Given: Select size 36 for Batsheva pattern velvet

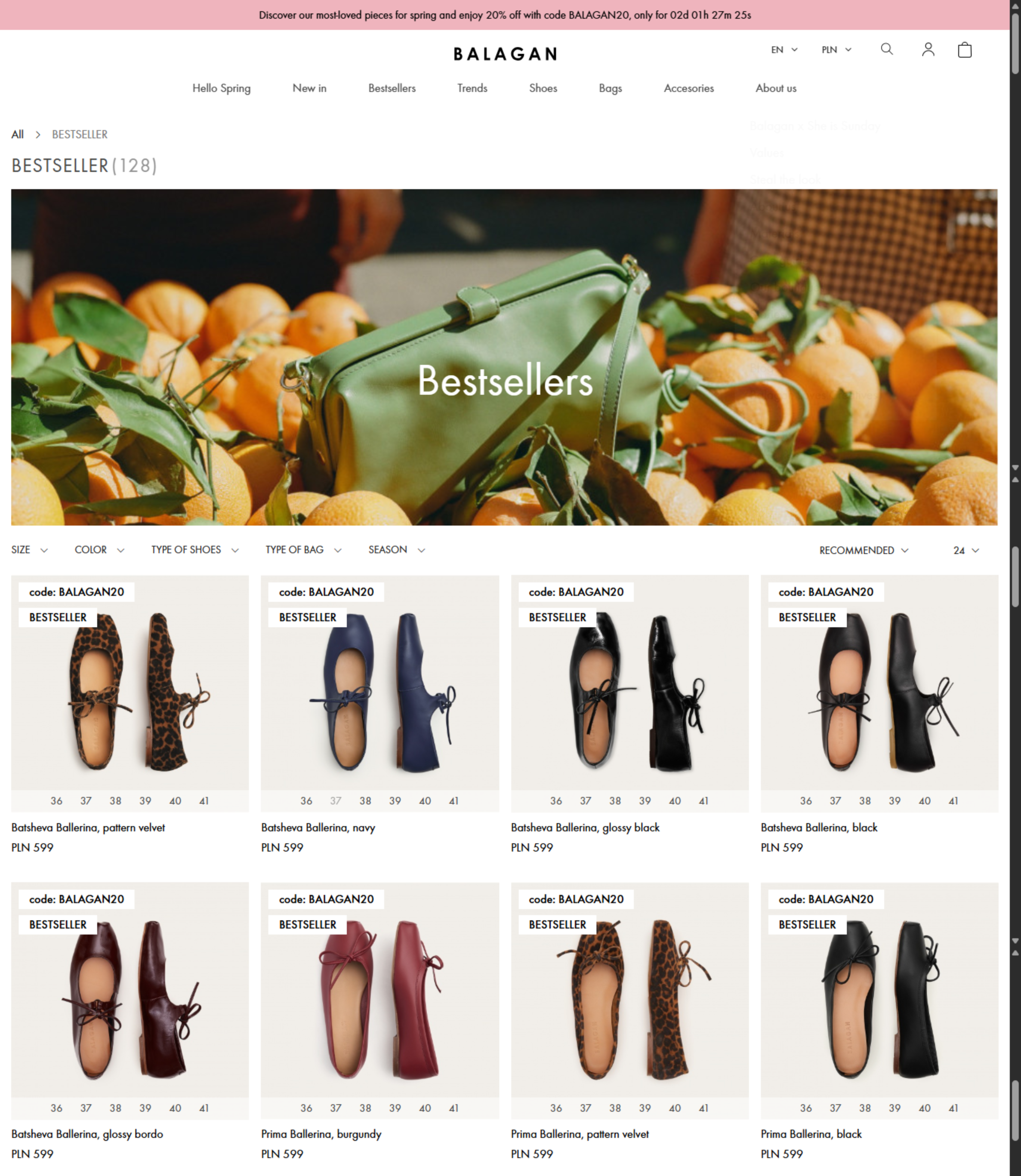Looking at the screenshot, I should coord(56,801).
